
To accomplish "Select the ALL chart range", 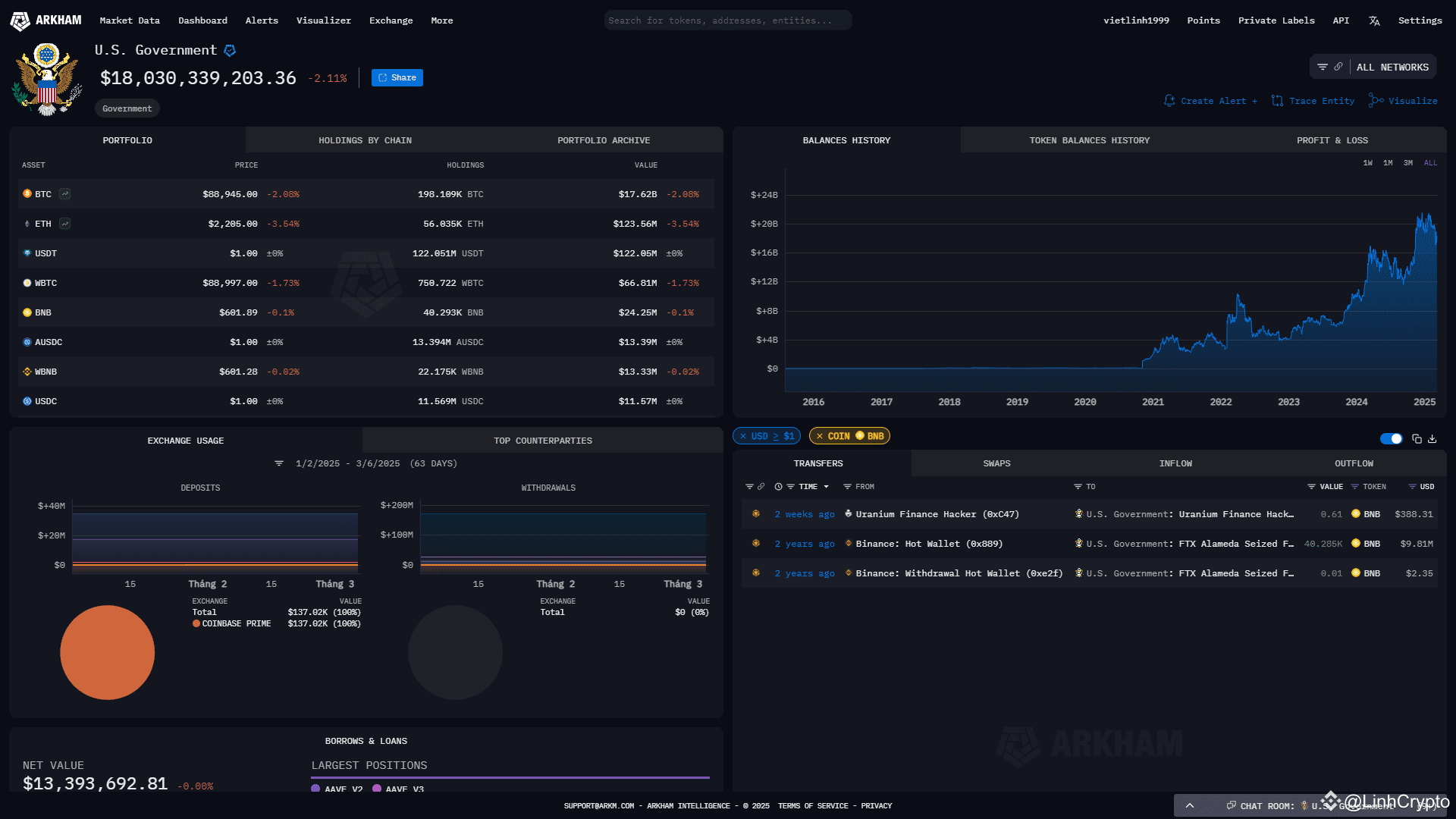I will (1430, 163).
